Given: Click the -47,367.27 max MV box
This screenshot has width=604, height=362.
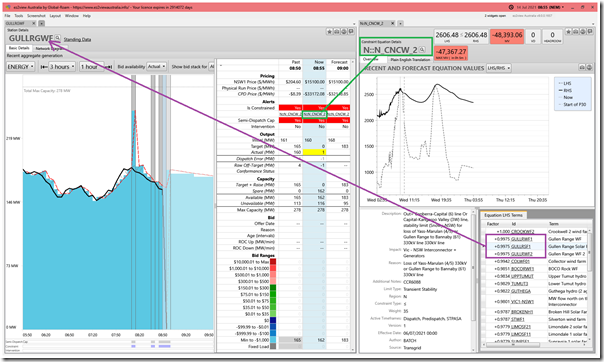Looking at the screenshot, I should (451, 53).
